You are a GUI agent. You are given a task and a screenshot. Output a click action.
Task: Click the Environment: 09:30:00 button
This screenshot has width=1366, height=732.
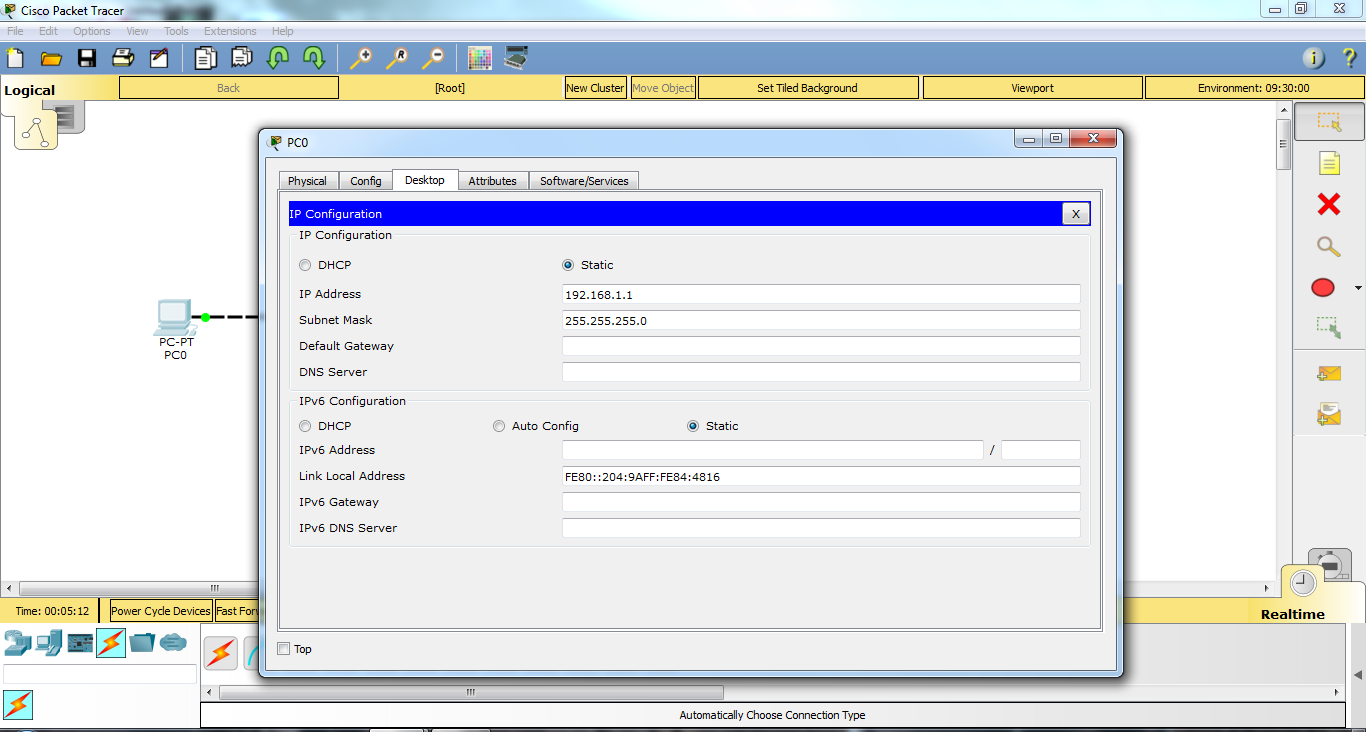tap(1254, 88)
